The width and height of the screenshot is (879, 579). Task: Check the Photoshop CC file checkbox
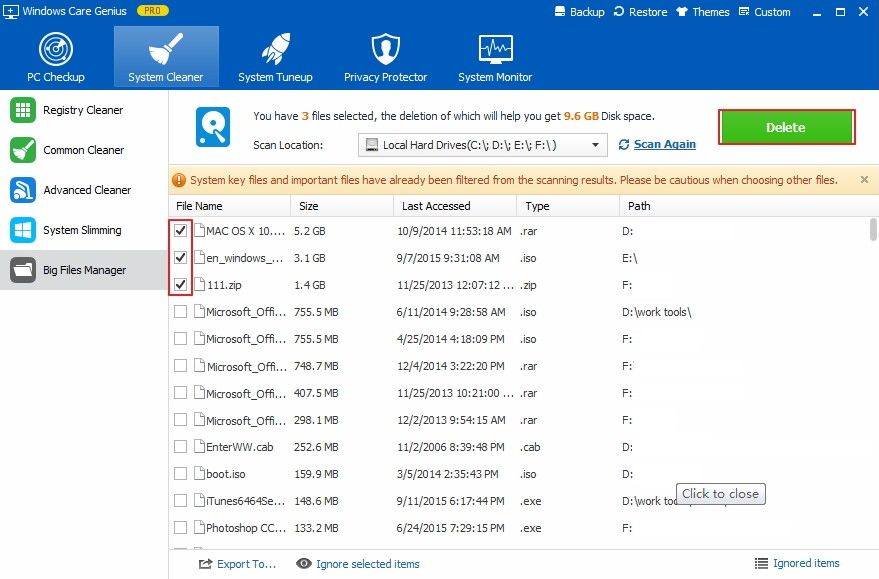click(x=181, y=527)
